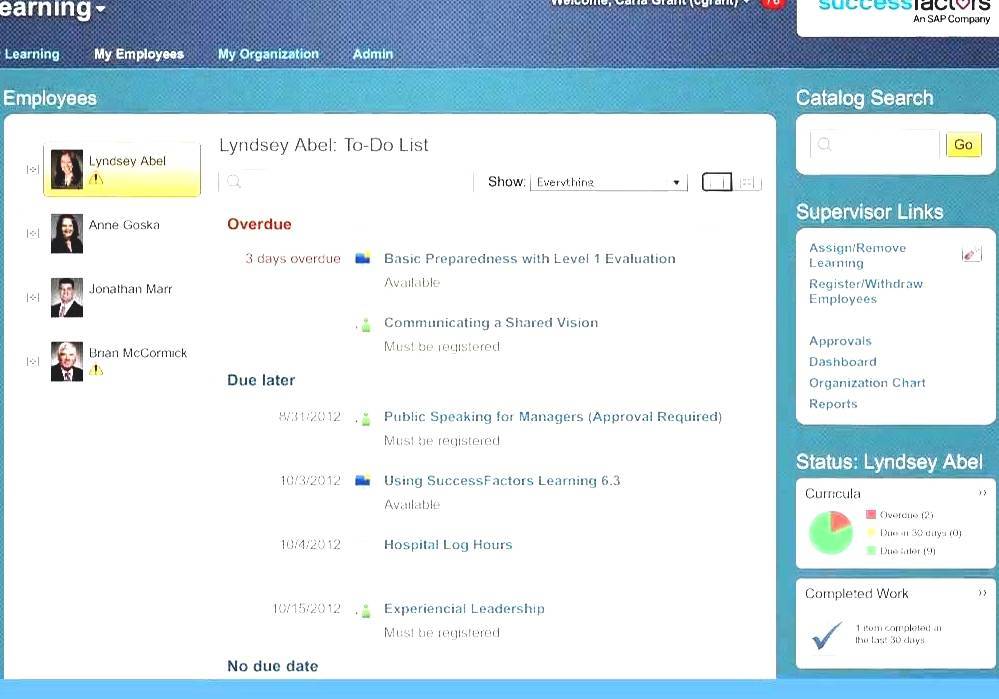The width and height of the screenshot is (999, 699).
Task: Select Lyndsey Abel's photo thumbnail
Action: tap(67, 169)
